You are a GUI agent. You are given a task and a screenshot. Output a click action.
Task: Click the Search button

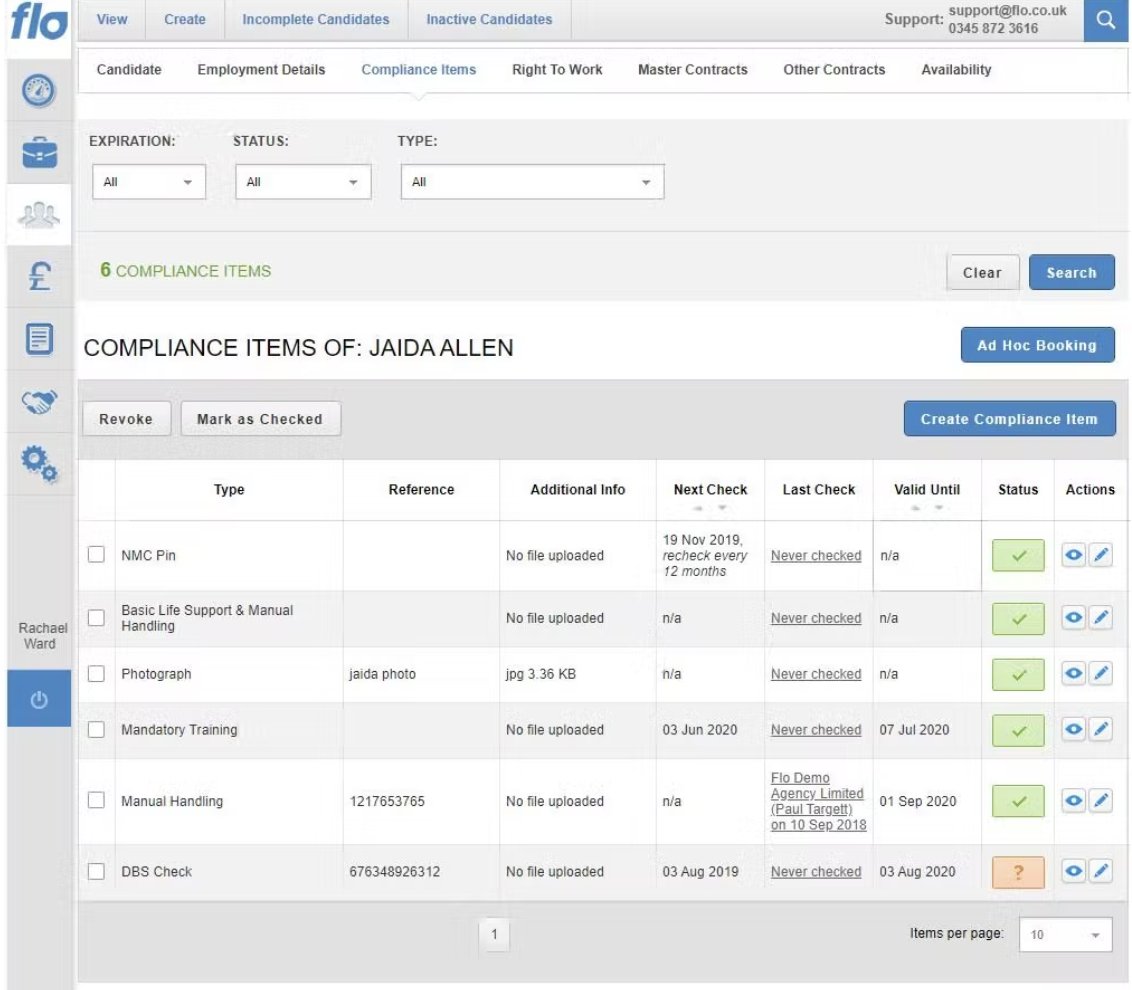(x=1071, y=272)
